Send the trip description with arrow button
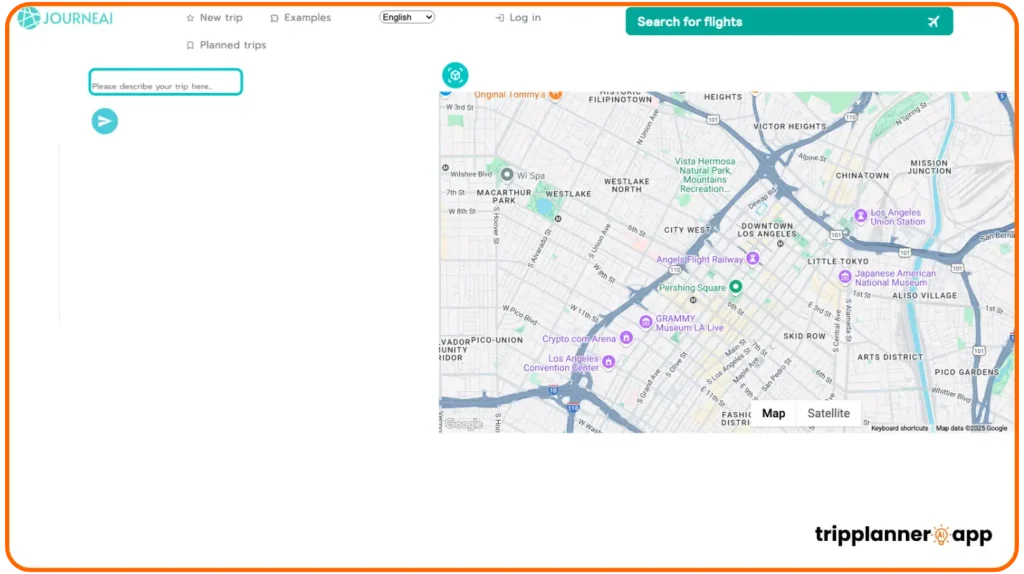The width and height of the screenshot is (1024, 574). (x=104, y=121)
